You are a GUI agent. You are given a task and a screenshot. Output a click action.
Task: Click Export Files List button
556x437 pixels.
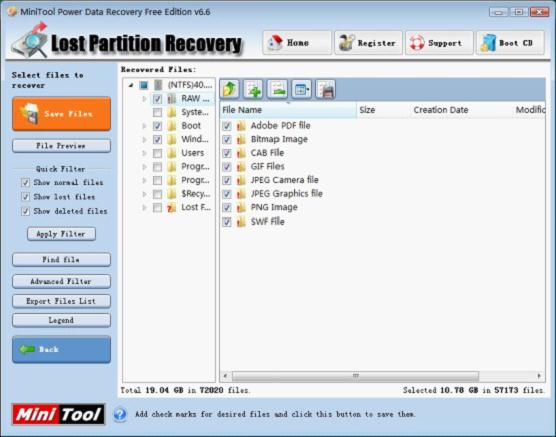click(61, 301)
